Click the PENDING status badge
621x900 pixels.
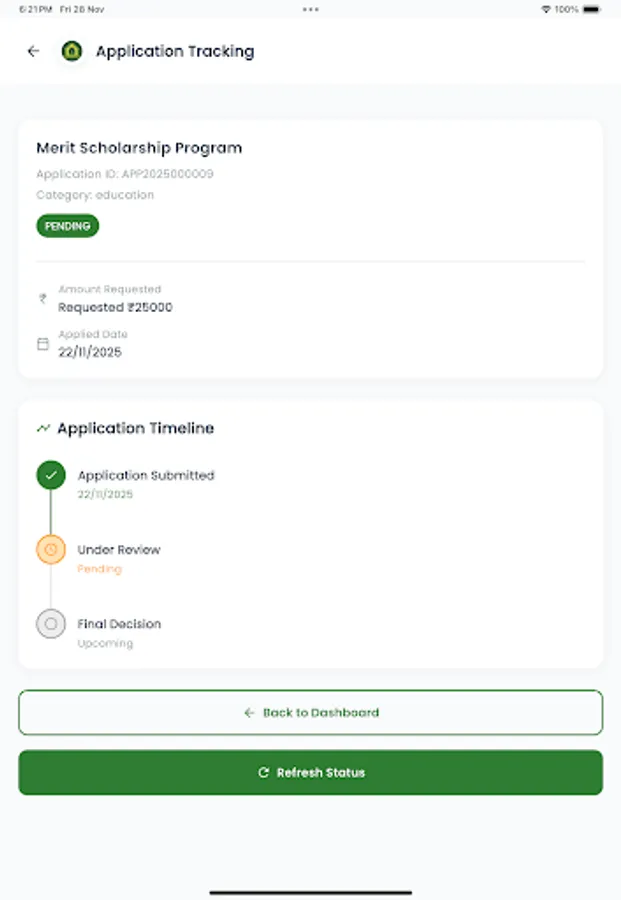(x=68, y=226)
